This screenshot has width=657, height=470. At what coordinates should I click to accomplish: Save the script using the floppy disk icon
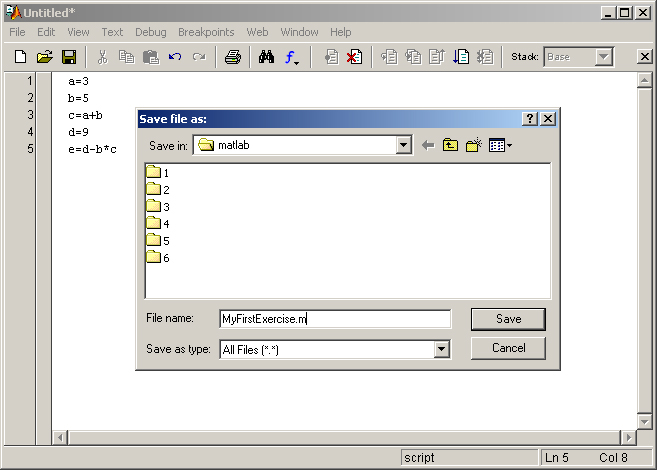point(69,57)
